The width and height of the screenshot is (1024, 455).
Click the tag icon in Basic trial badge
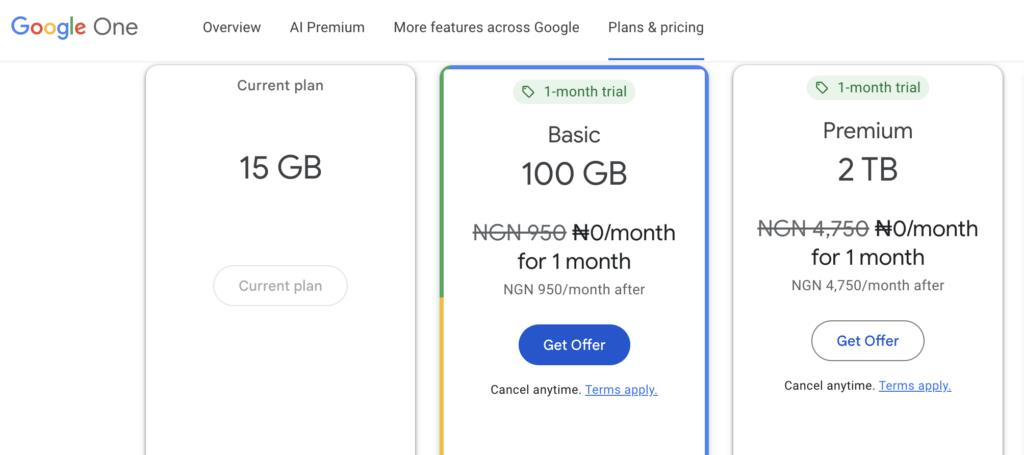click(529, 92)
